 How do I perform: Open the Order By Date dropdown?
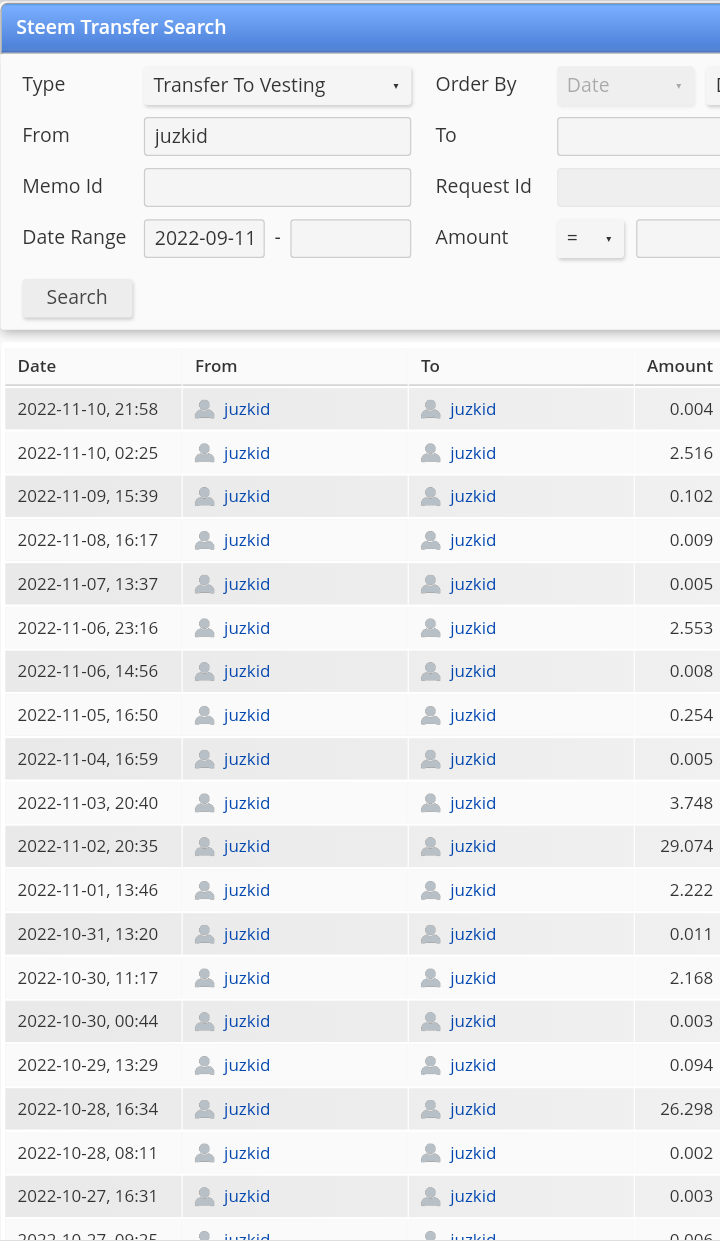pyautogui.click(x=626, y=86)
